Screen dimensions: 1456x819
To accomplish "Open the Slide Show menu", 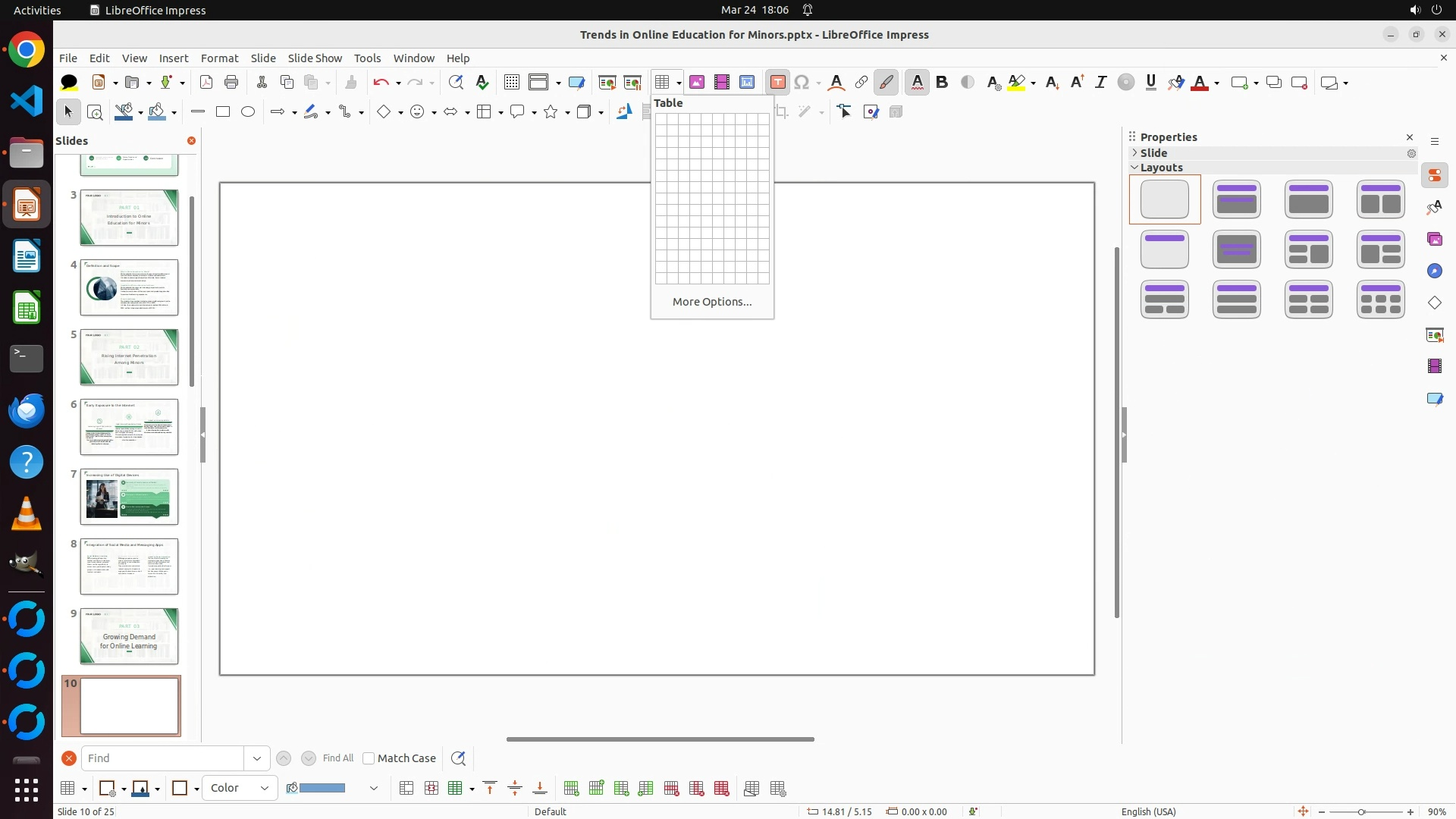I will click(315, 58).
